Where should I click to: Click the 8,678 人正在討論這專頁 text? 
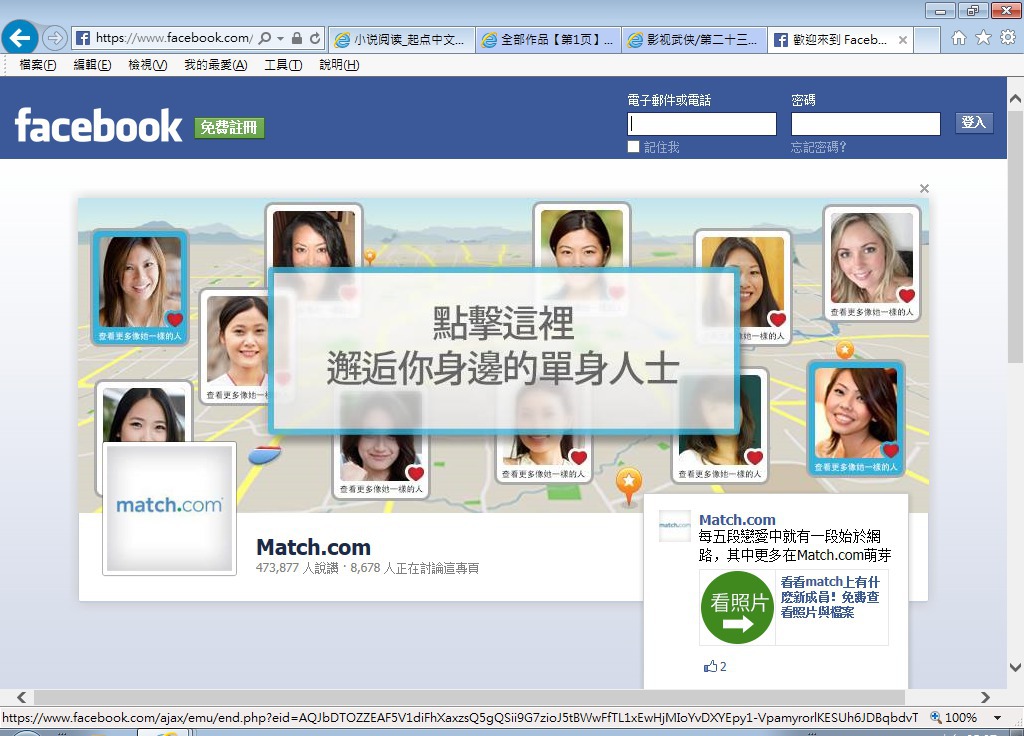pos(415,568)
